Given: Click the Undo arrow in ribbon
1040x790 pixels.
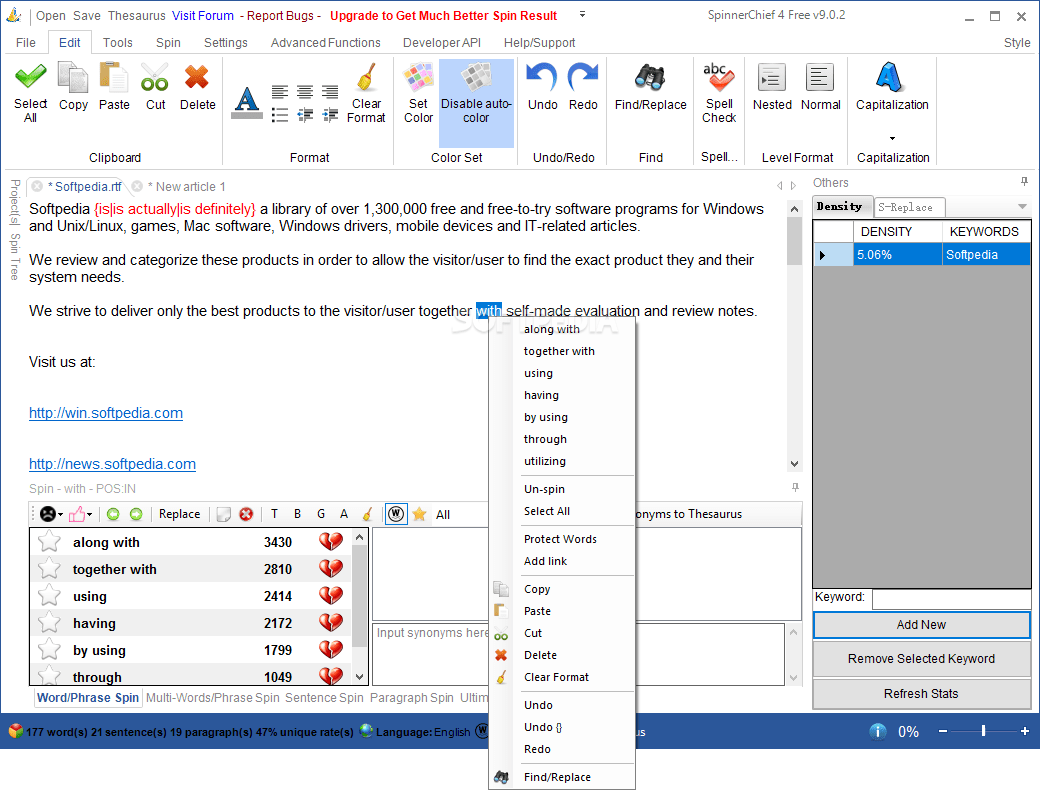Looking at the screenshot, I should pyautogui.click(x=543, y=77).
